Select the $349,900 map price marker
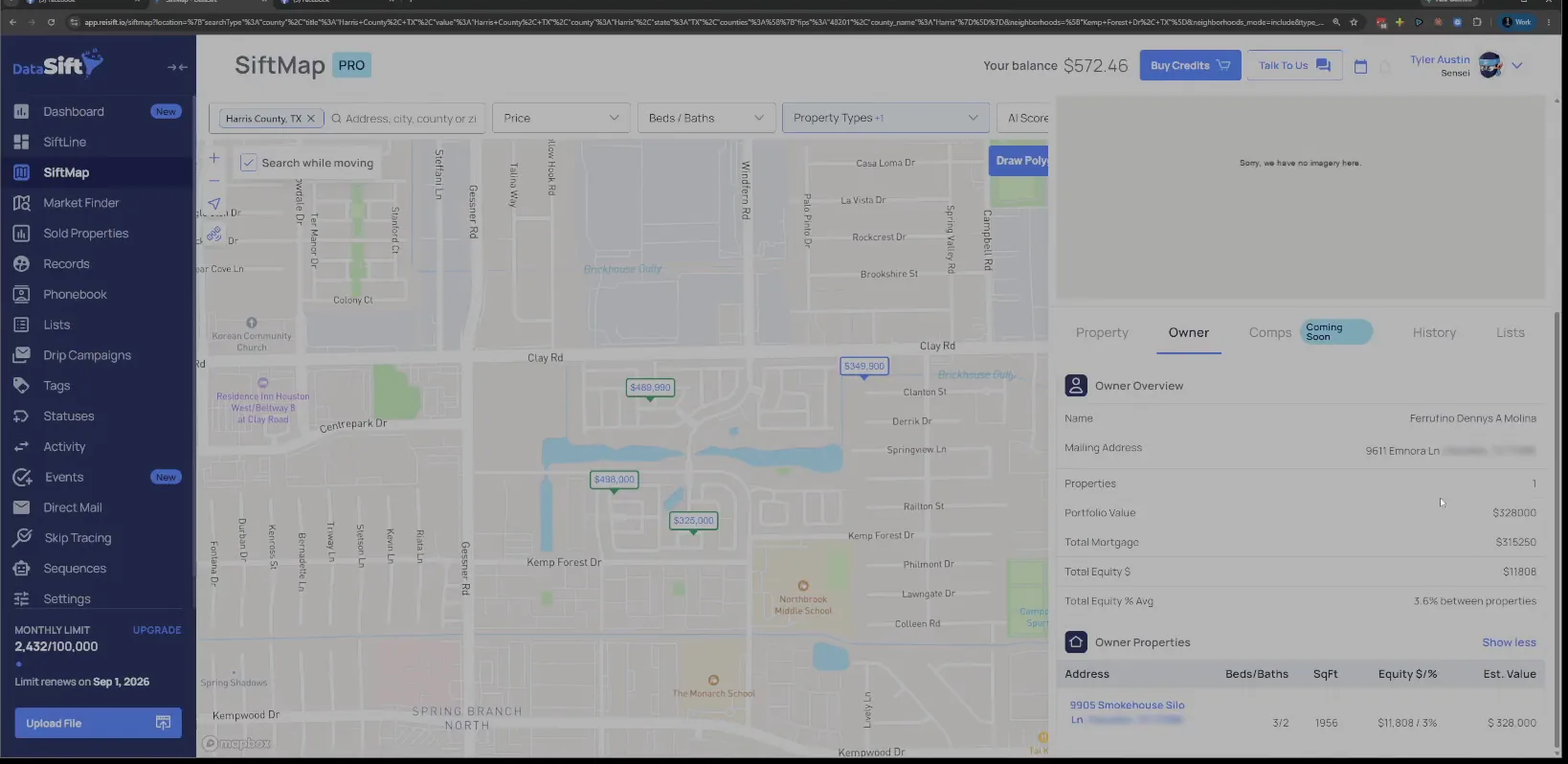Viewport: 1568px width, 764px height. (863, 366)
